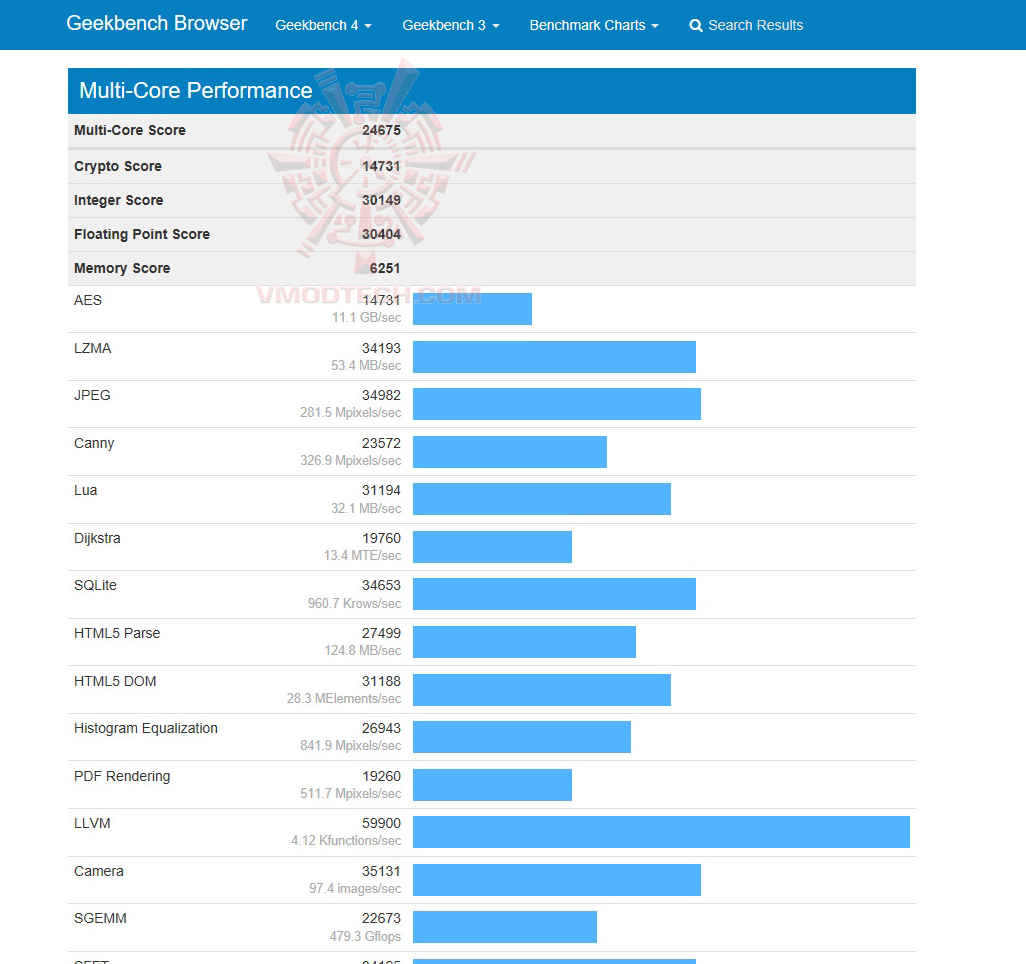
Task: Select the Multi-Core Score value 24675
Action: point(381,130)
